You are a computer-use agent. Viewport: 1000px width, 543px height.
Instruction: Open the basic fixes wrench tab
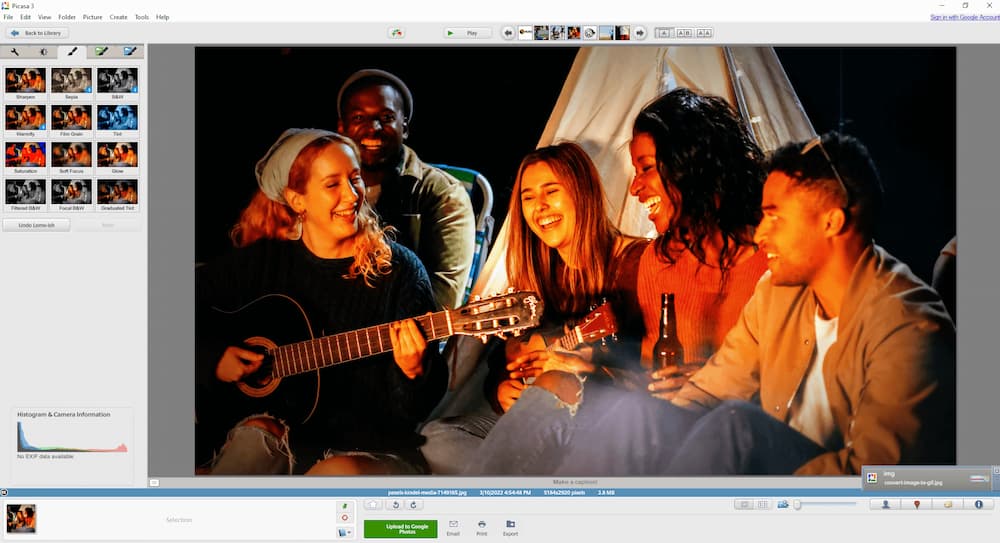pos(15,52)
